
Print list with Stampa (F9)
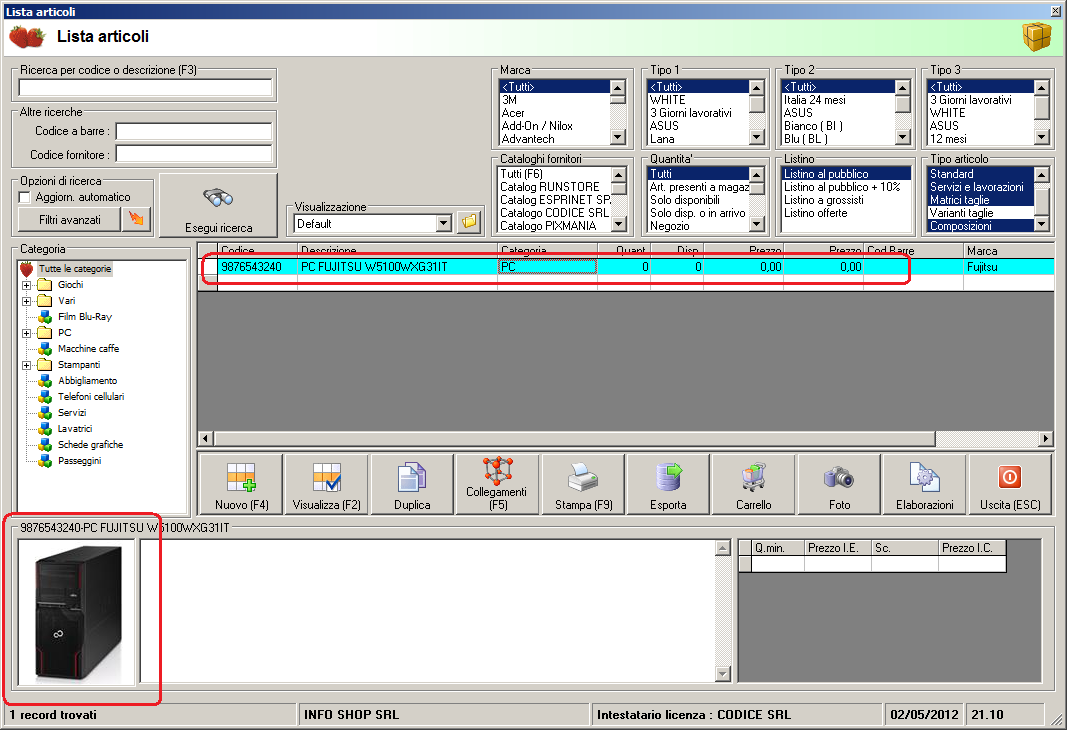point(583,484)
